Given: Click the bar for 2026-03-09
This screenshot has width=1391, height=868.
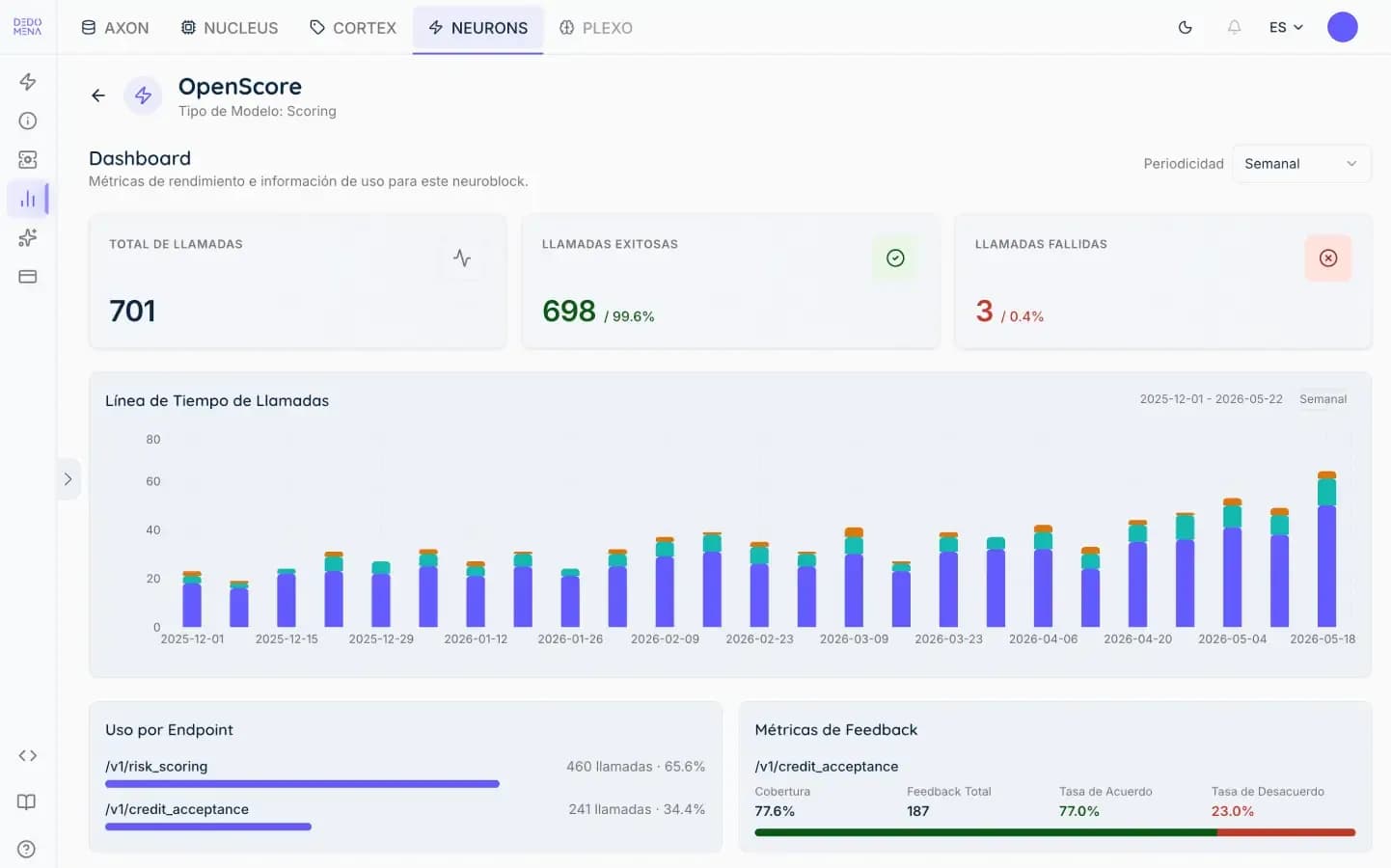Looking at the screenshot, I should click(x=854, y=577).
